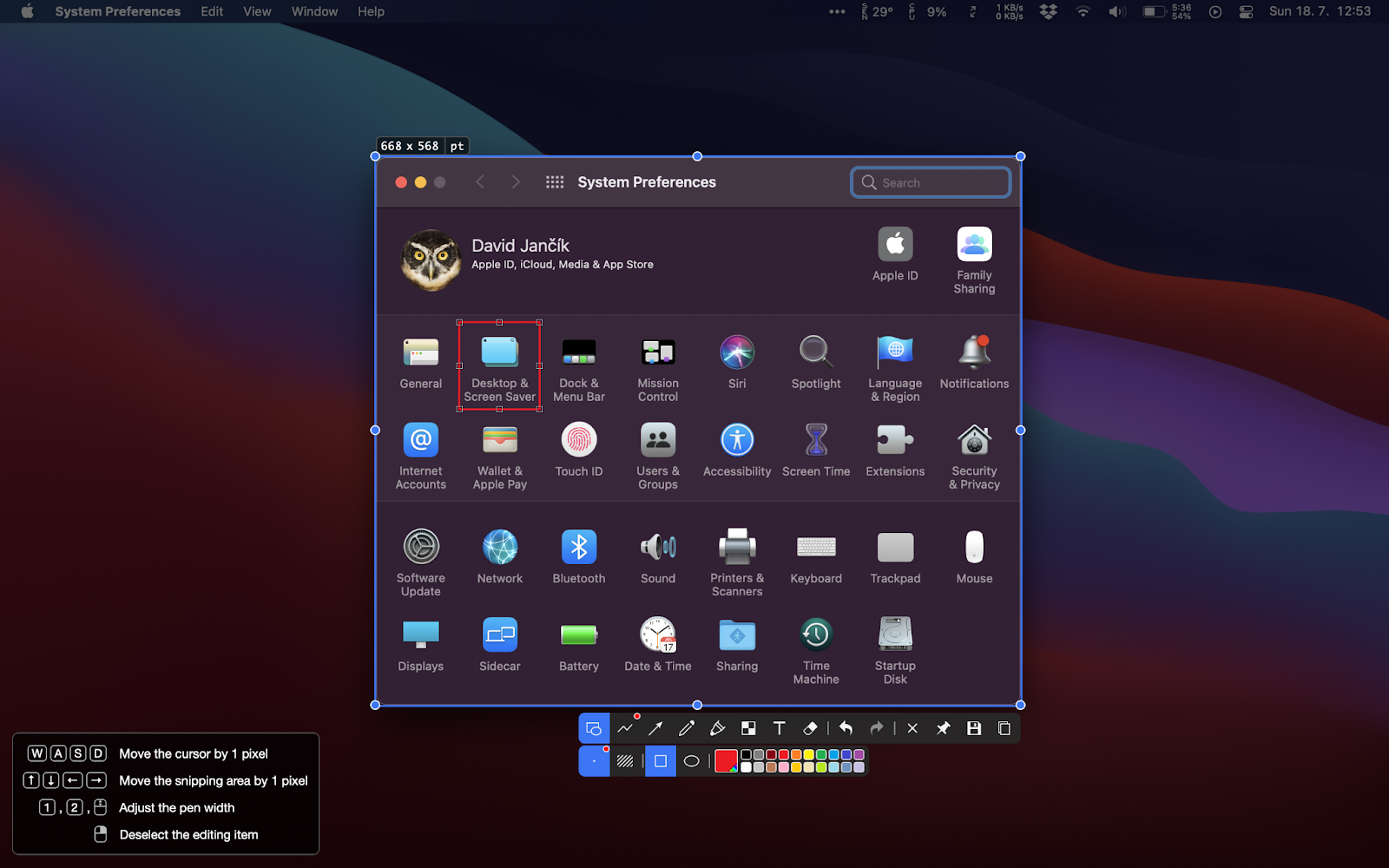
Task: Switch shape to ellipse
Action: click(691, 761)
